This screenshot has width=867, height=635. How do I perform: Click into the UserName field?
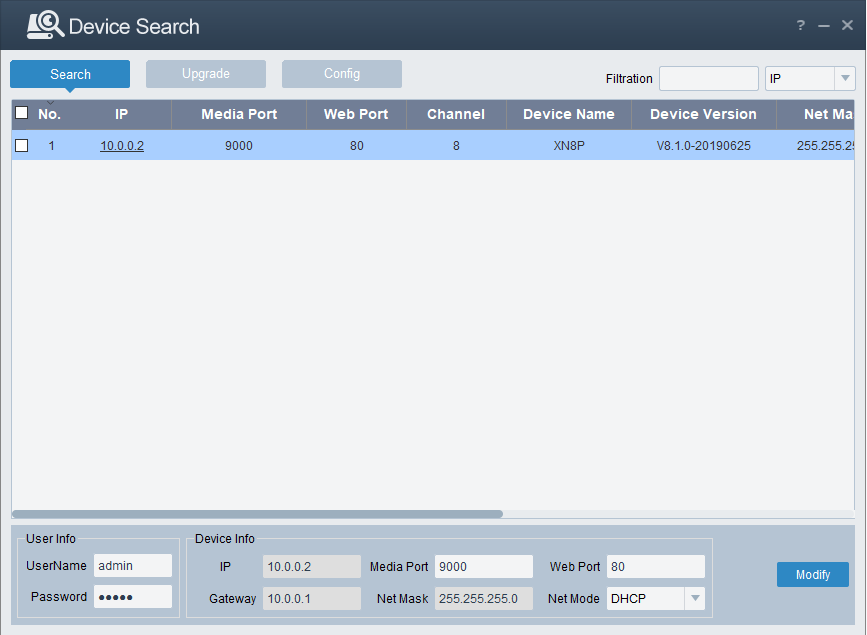pyautogui.click(x=132, y=566)
